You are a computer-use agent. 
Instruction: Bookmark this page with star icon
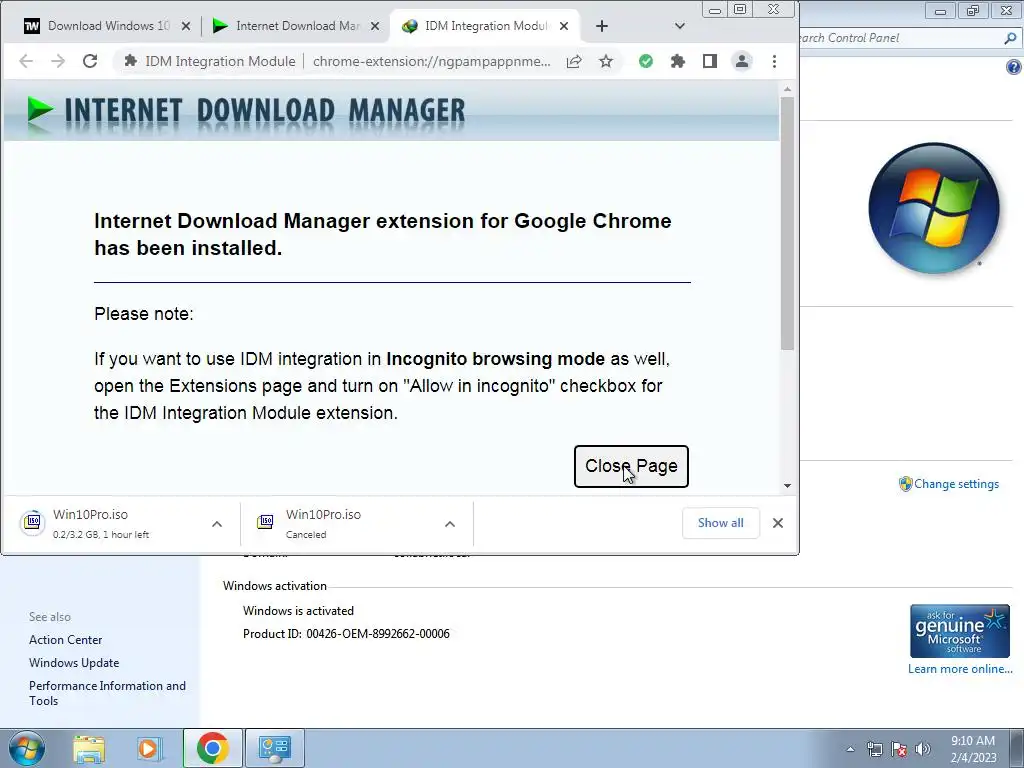point(606,61)
